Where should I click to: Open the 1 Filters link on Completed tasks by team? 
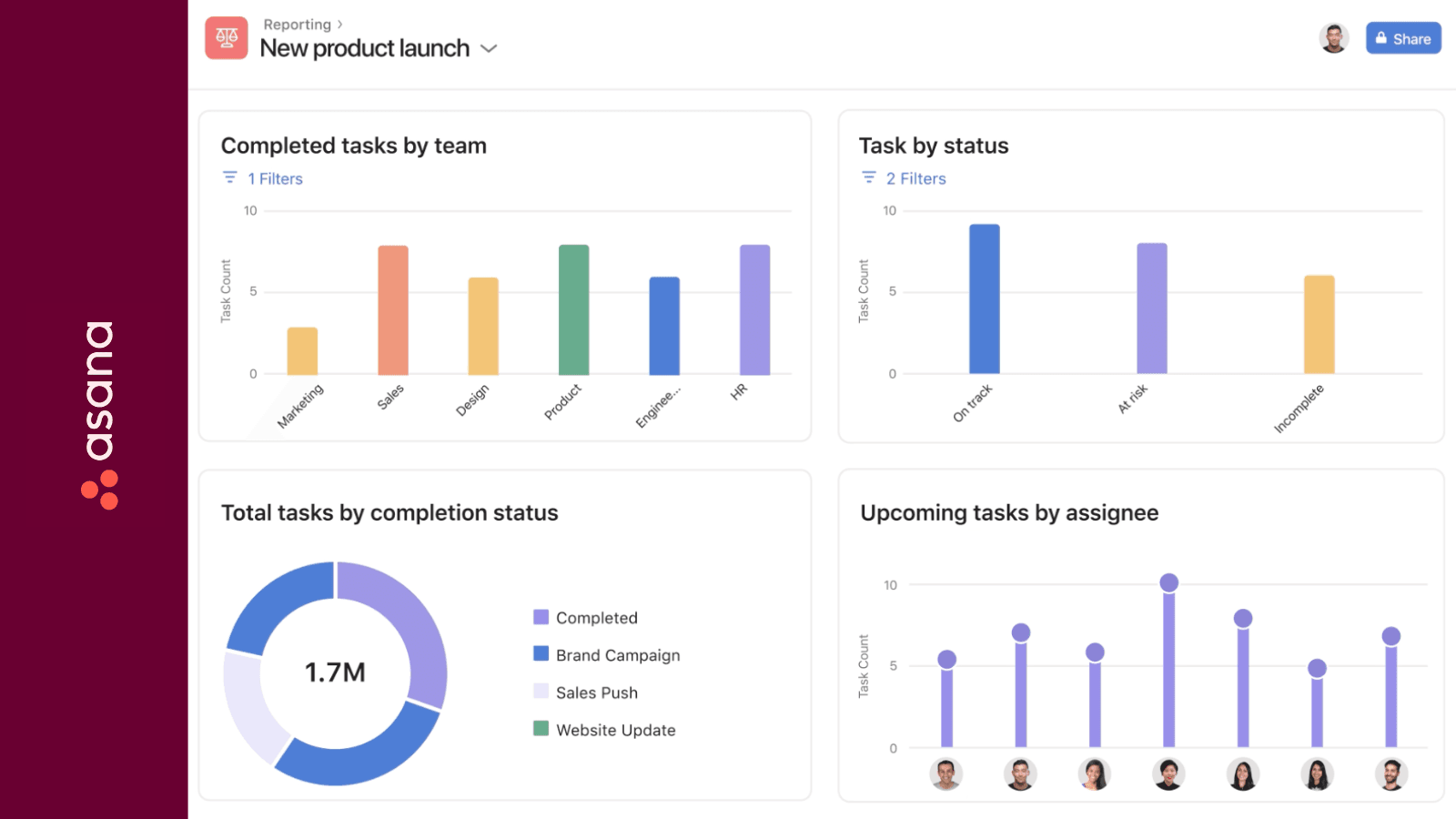point(273,178)
